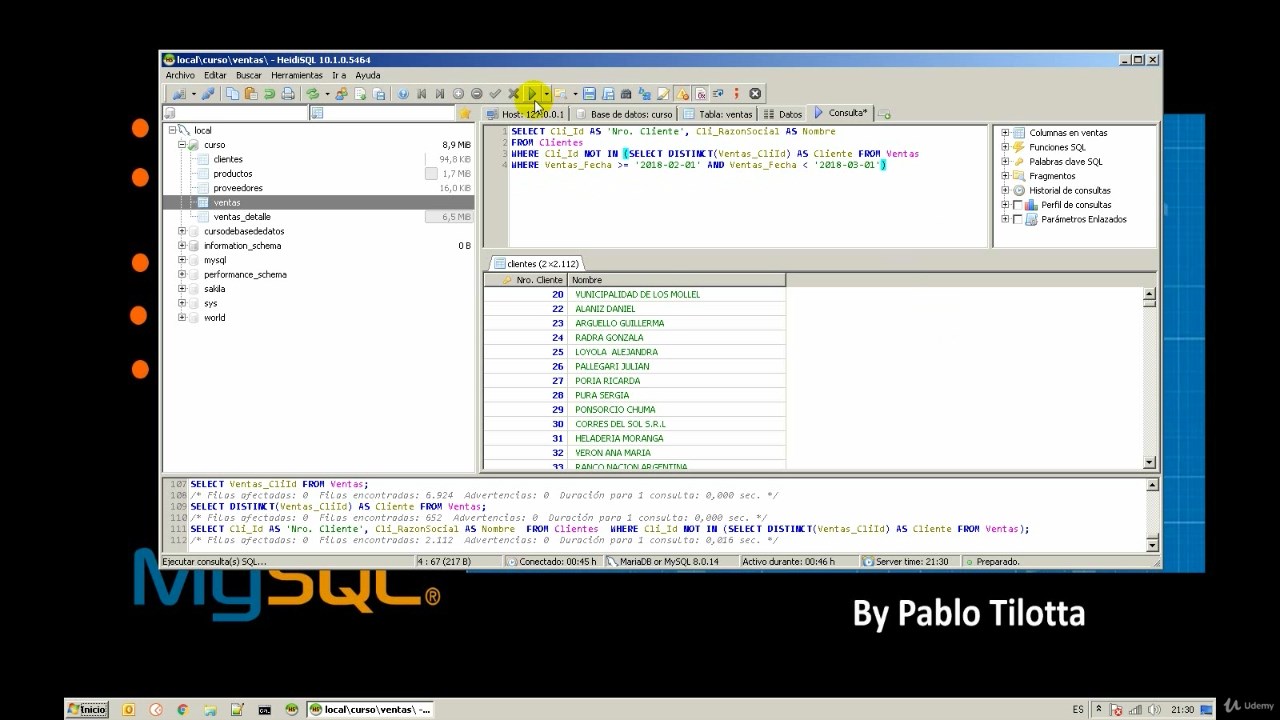Click the green Refresh icon
Image resolution: width=1280 pixels, height=720 pixels.
tap(313, 94)
